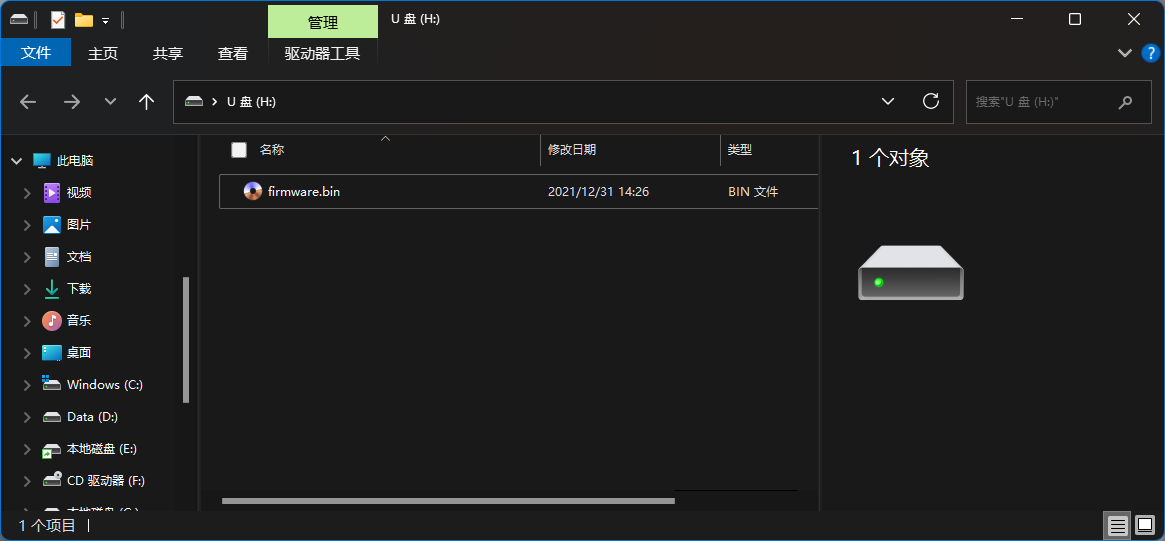This screenshot has width=1165, height=541.
Task: Open the Help question mark icon
Action: pyautogui.click(x=1150, y=53)
